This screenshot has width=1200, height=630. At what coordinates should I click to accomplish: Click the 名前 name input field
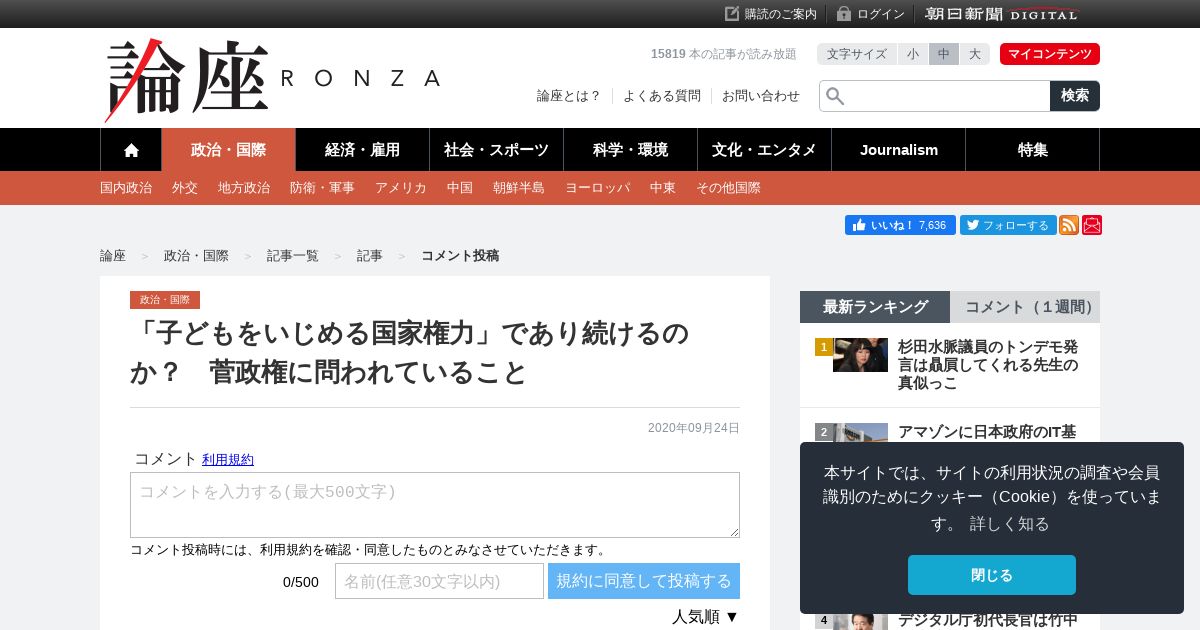point(439,581)
